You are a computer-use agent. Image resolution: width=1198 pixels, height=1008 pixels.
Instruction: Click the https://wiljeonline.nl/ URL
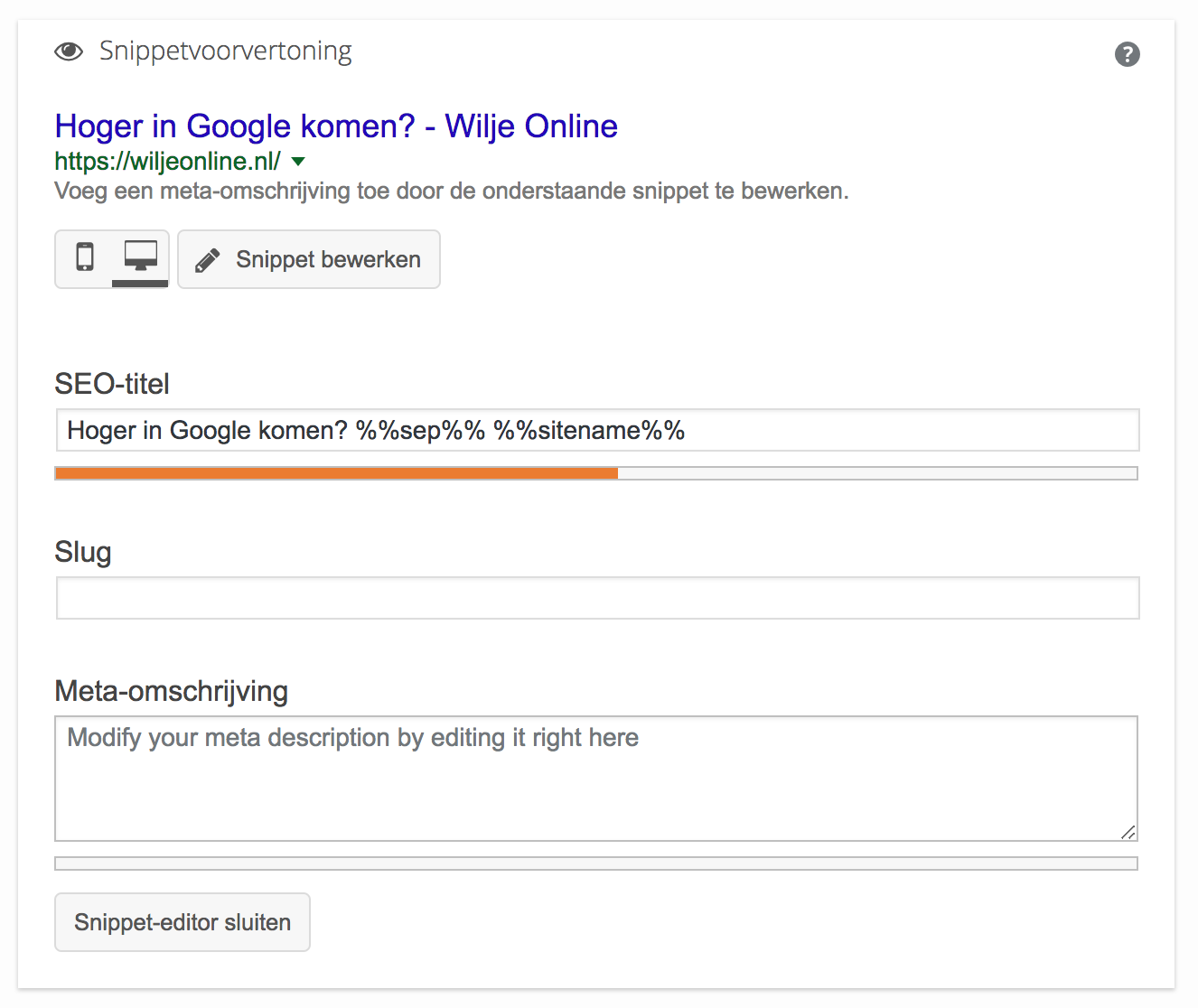click(x=167, y=162)
